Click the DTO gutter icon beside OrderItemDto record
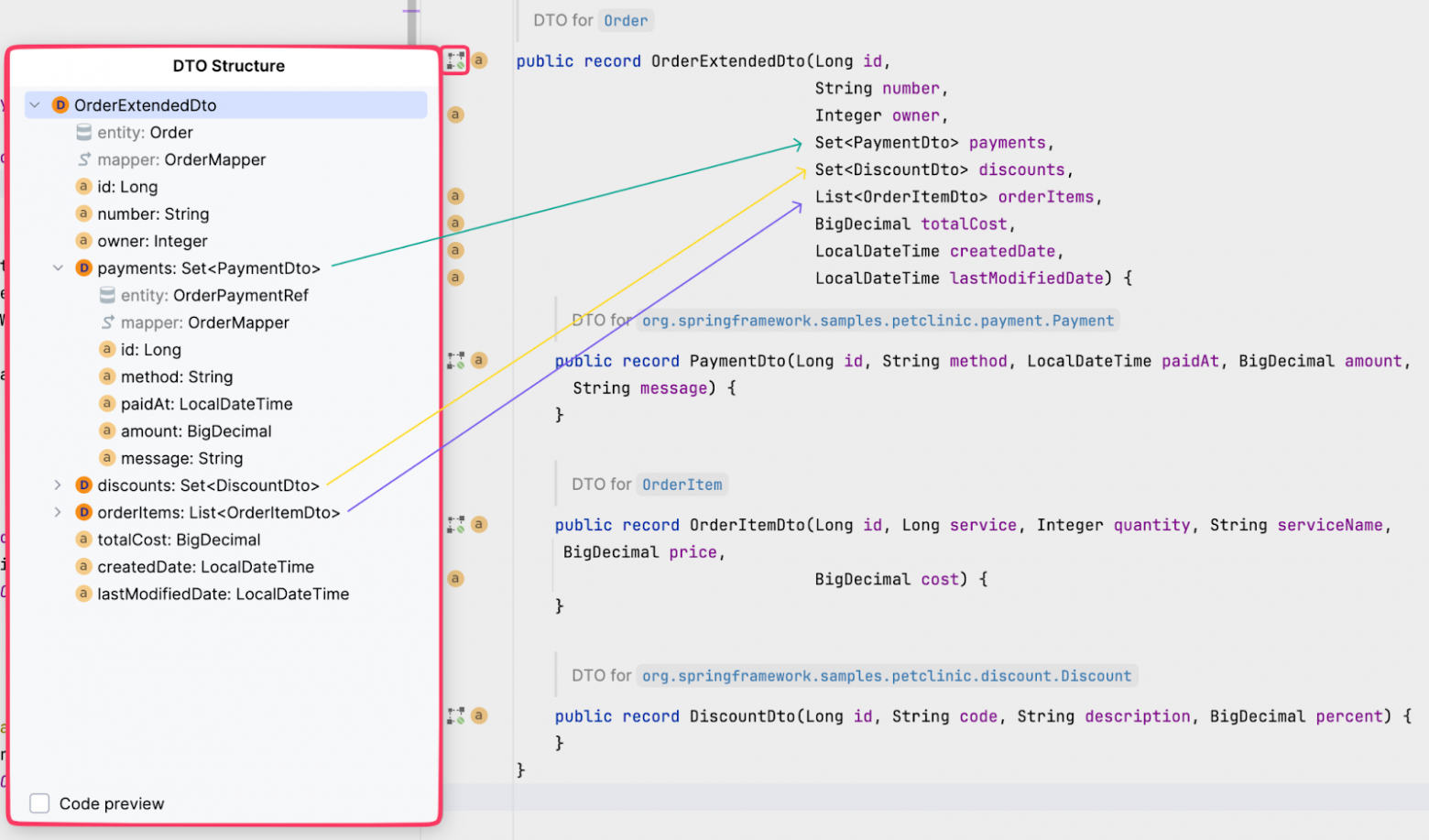Viewport: 1429px width, 840px height. click(x=455, y=525)
